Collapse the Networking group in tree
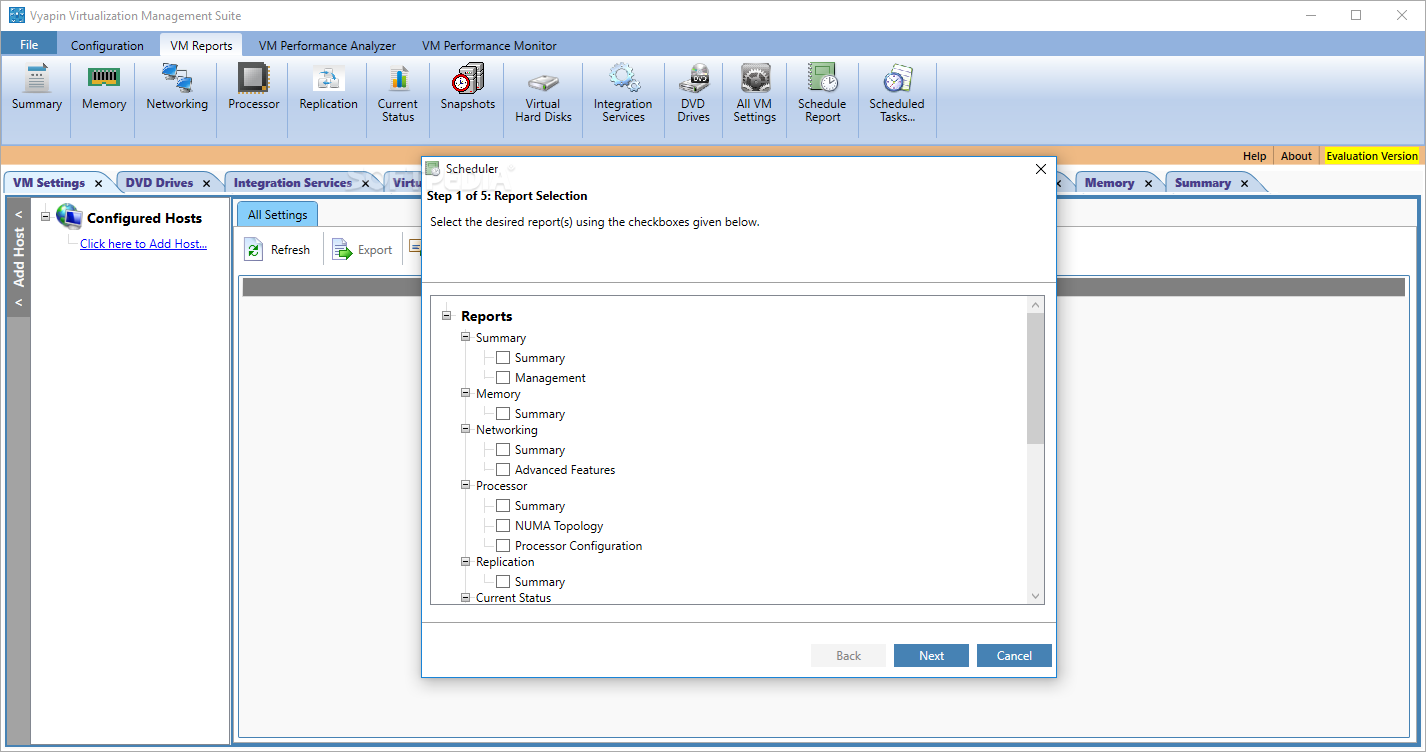Viewport: 1426px width, 752px height. [465, 429]
